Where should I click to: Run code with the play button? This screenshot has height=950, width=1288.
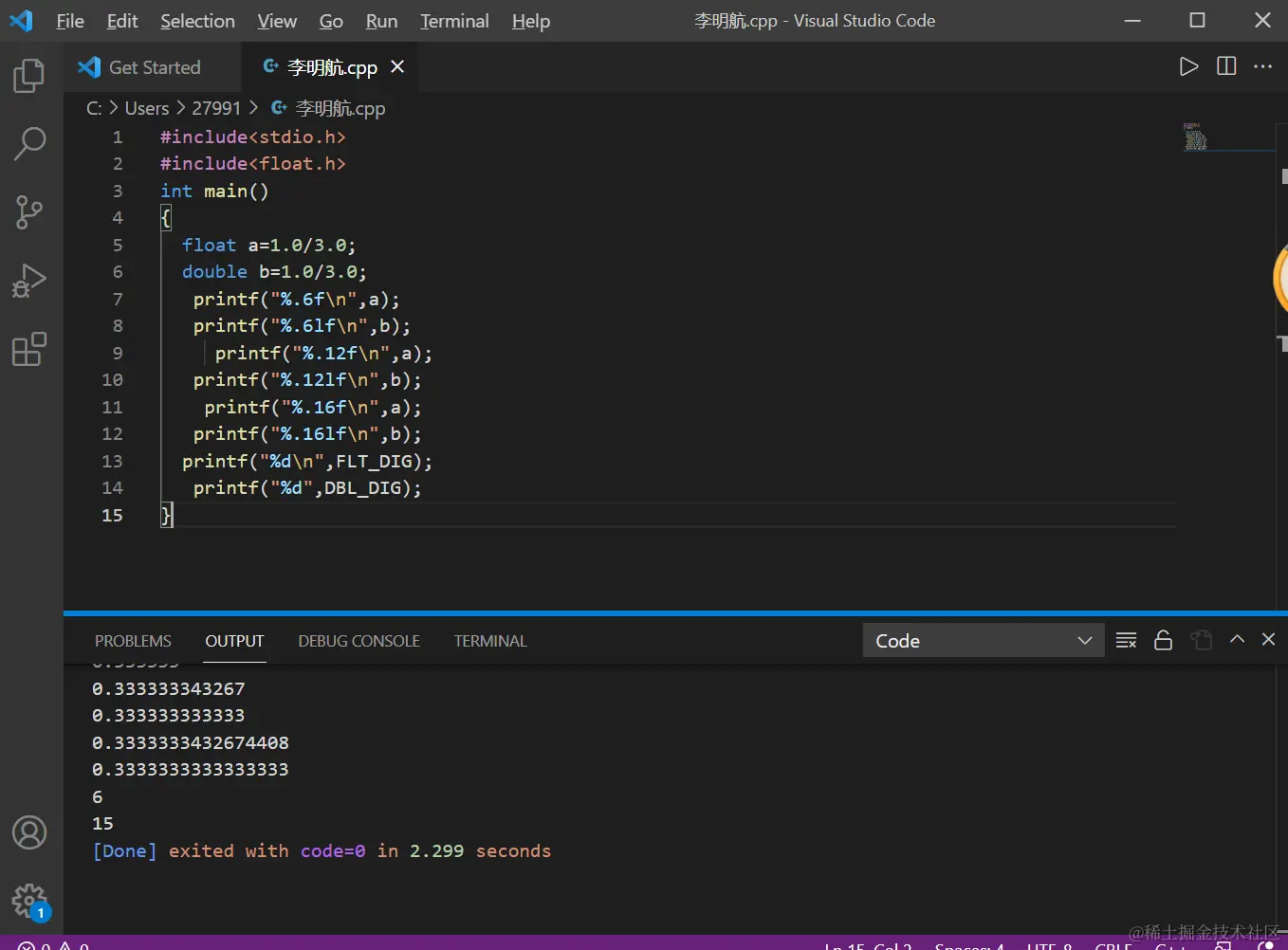[x=1188, y=66]
